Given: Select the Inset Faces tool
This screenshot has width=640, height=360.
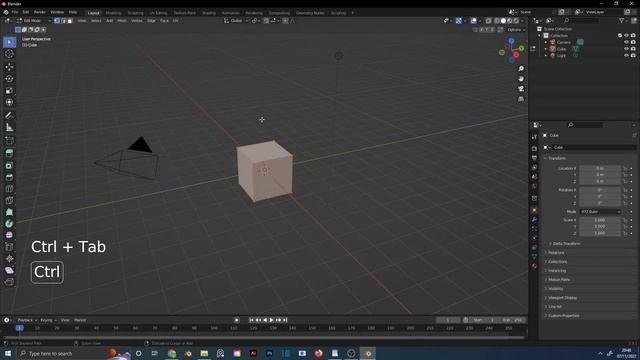Looking at the screenshot, I should click(9, 166).
